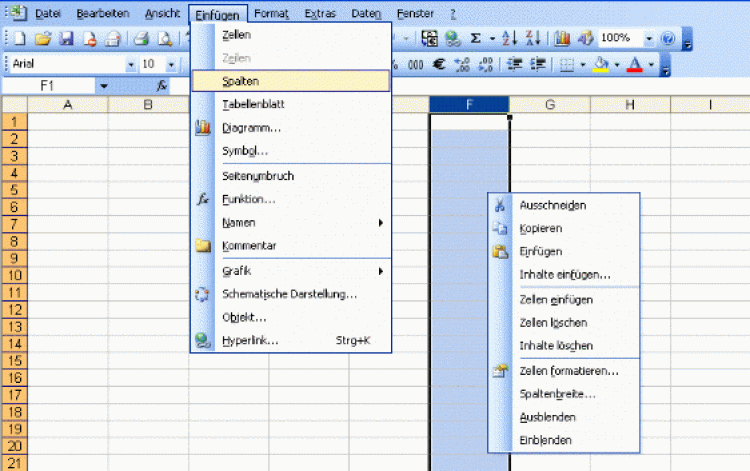
Task: Click the Euro currency format icon
Action: [437, 64]
